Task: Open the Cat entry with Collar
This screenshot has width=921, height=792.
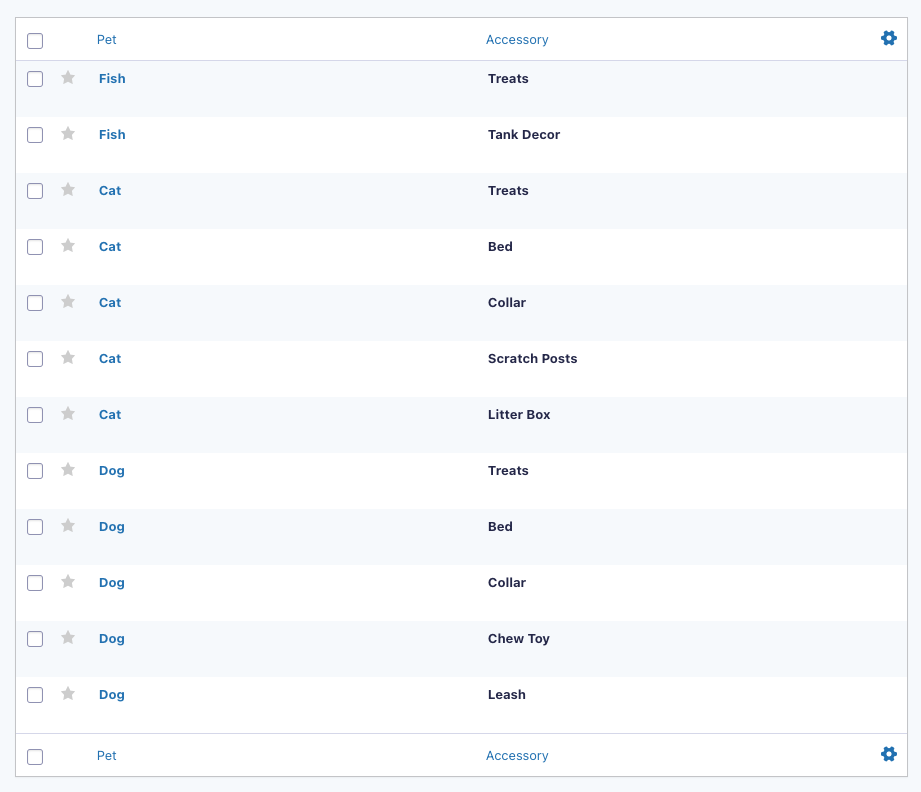Action: coord(110,303)
